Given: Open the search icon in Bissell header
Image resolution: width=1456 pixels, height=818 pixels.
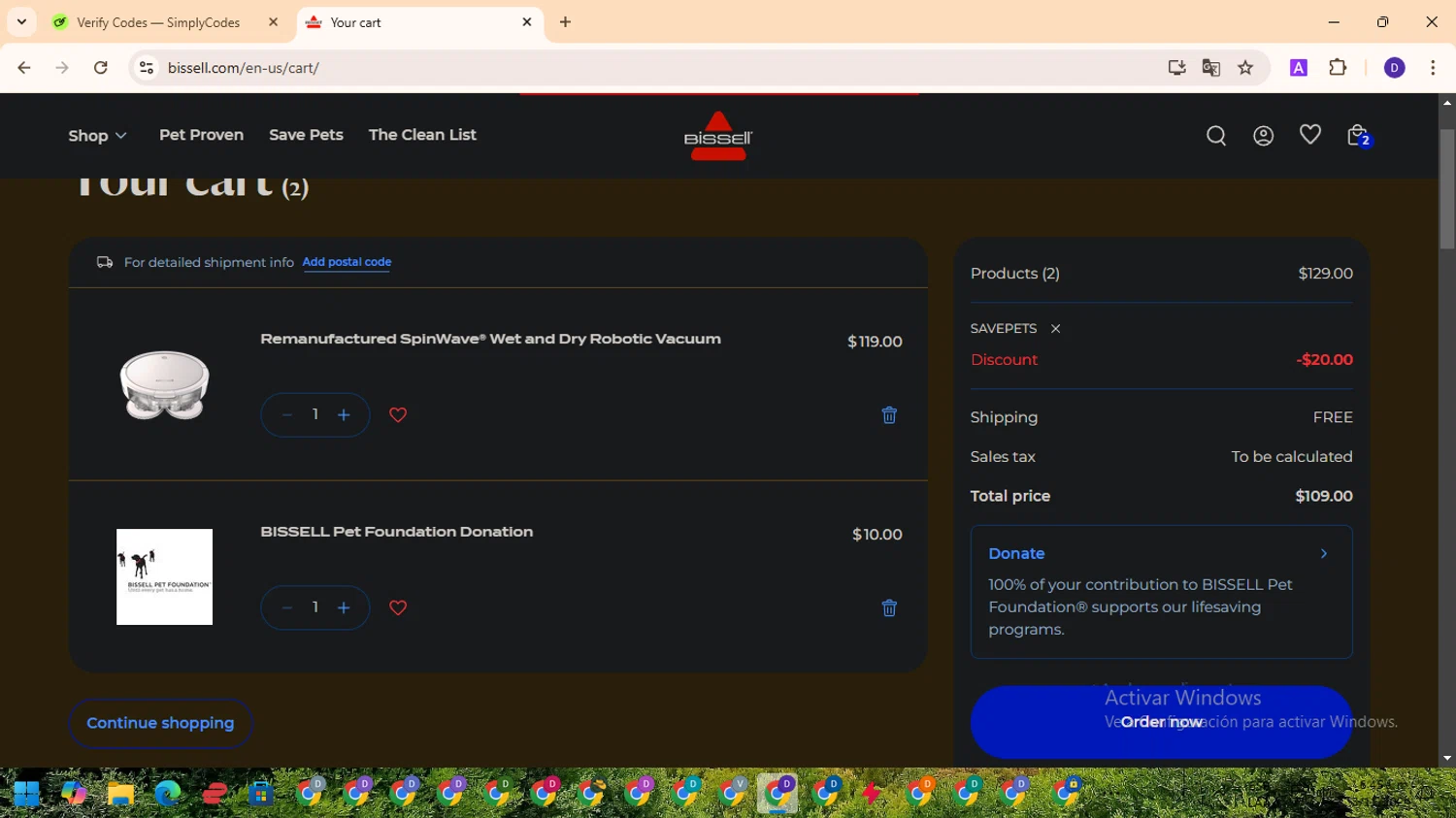Looking at the screenshot, I should coord(1216,136).
